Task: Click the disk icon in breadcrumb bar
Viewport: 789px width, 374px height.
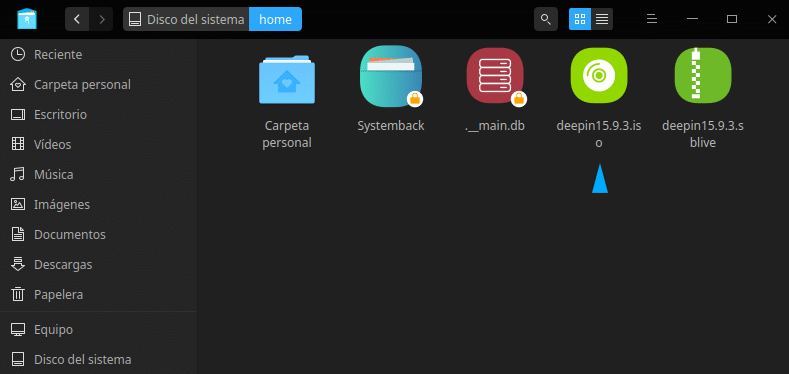Action: (x=134, y=19)
